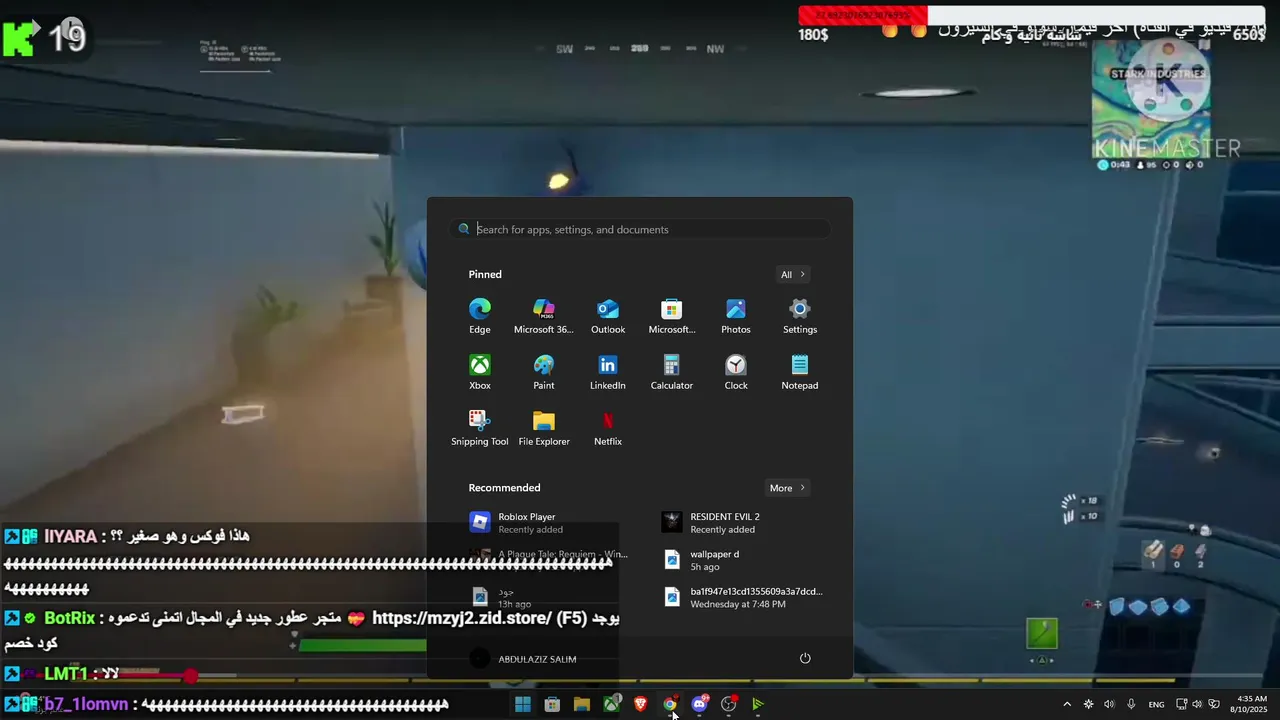Open Roblox Player recommended item
The height and width of the screenshot is (720, 1280).
pyautogui.click(x=544, y=523)
